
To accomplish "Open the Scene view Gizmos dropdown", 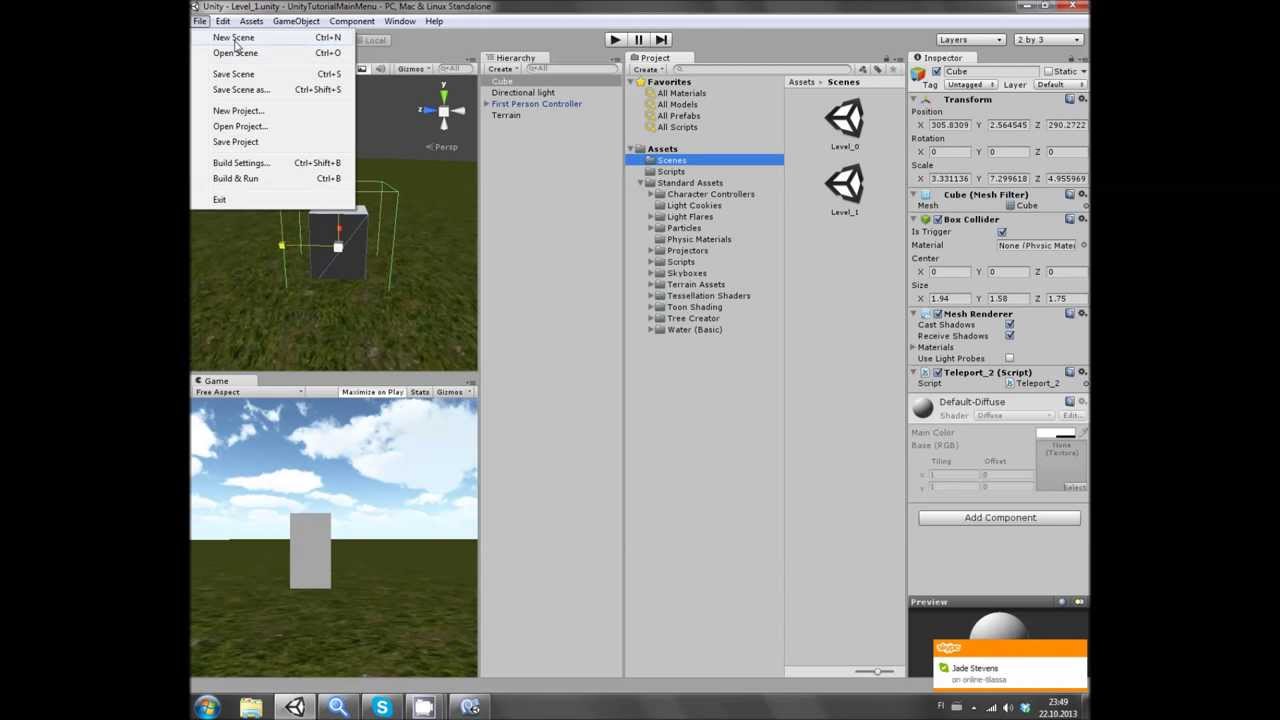I will coord(412,69).
